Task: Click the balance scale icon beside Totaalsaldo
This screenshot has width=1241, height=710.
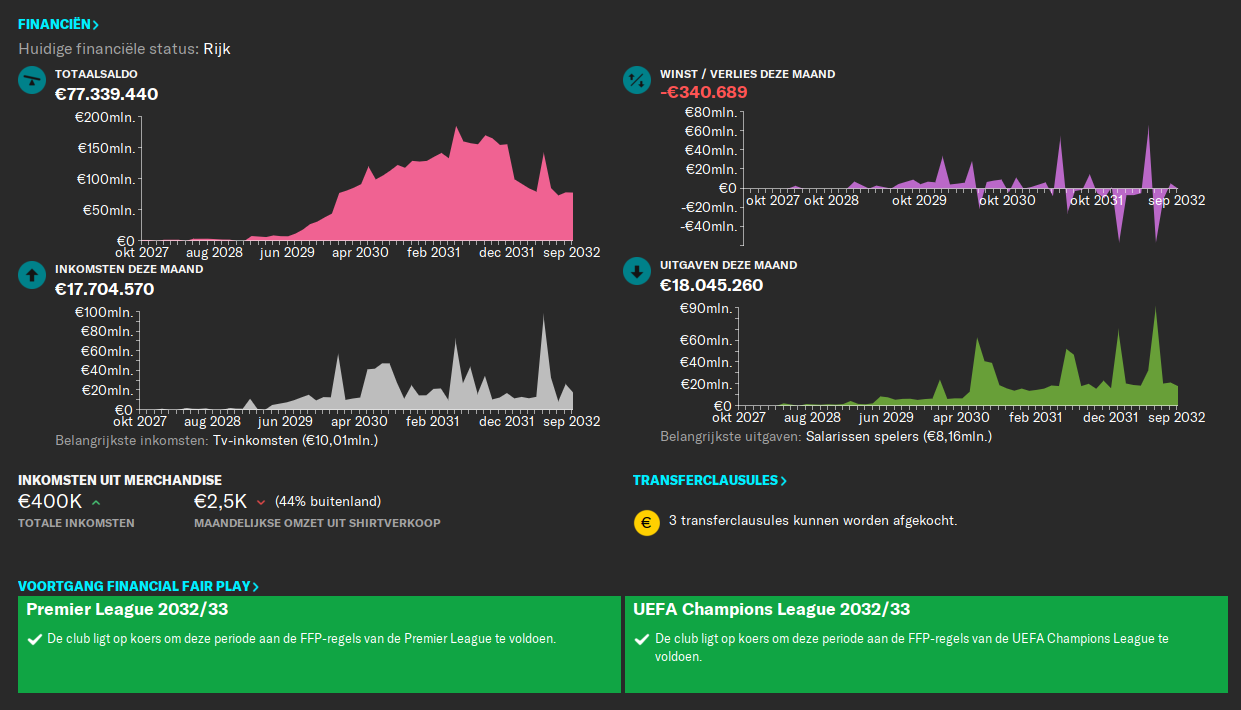Action: [32, 80]
